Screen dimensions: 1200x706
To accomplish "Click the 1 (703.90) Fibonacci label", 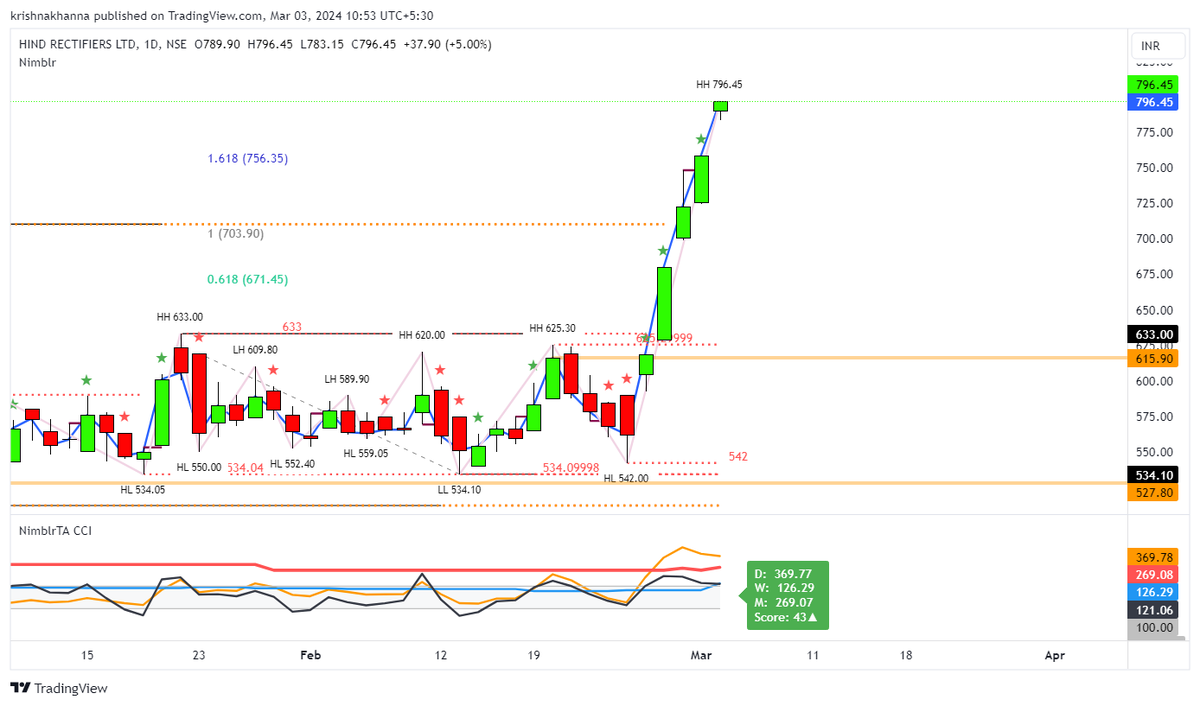I will (x=235, y=233).
